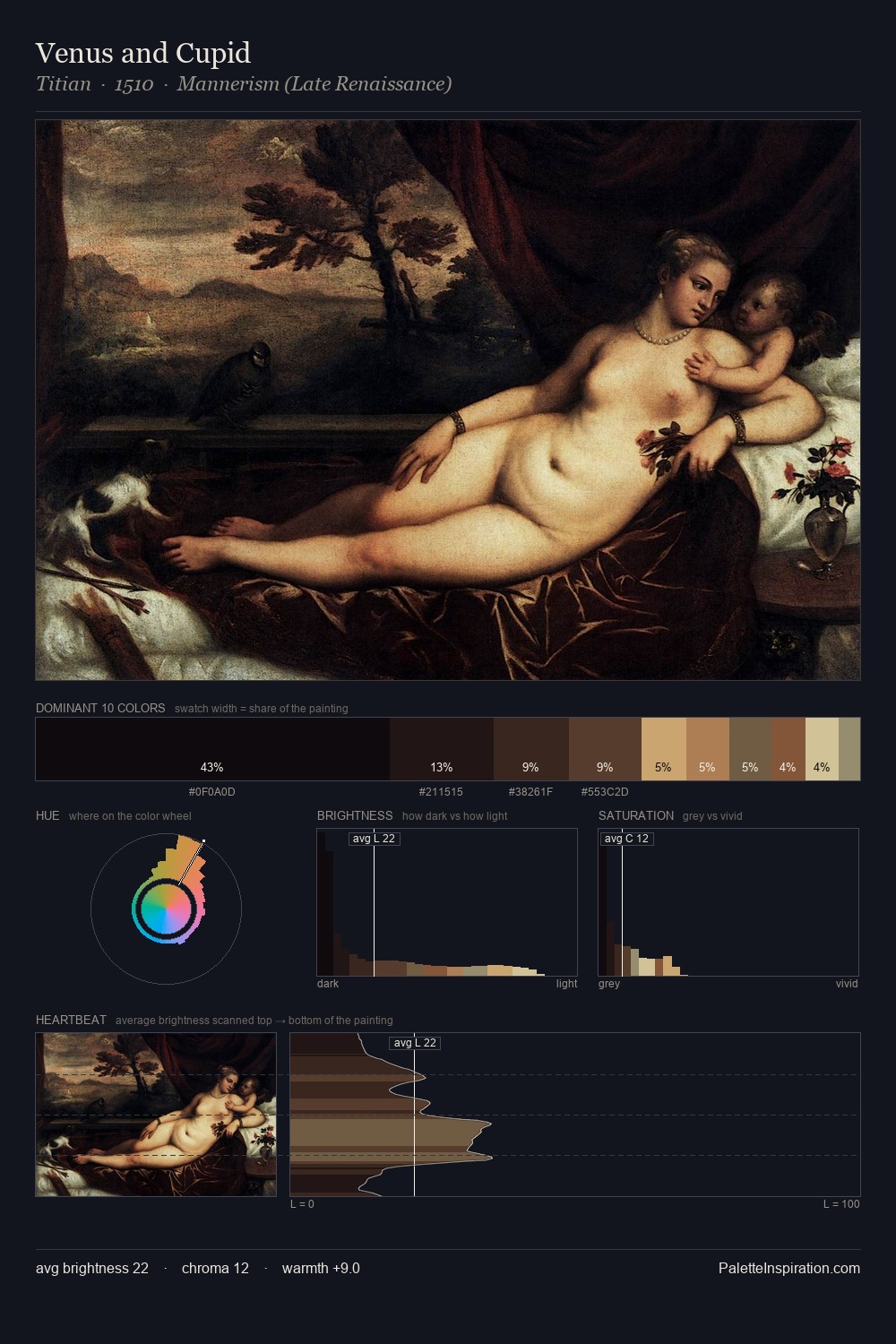Image resolution: width=896 pixels, height=1344 pixels.
Task: Click the 'HEARTBEAT' section heading
Action: [71, 1020]
